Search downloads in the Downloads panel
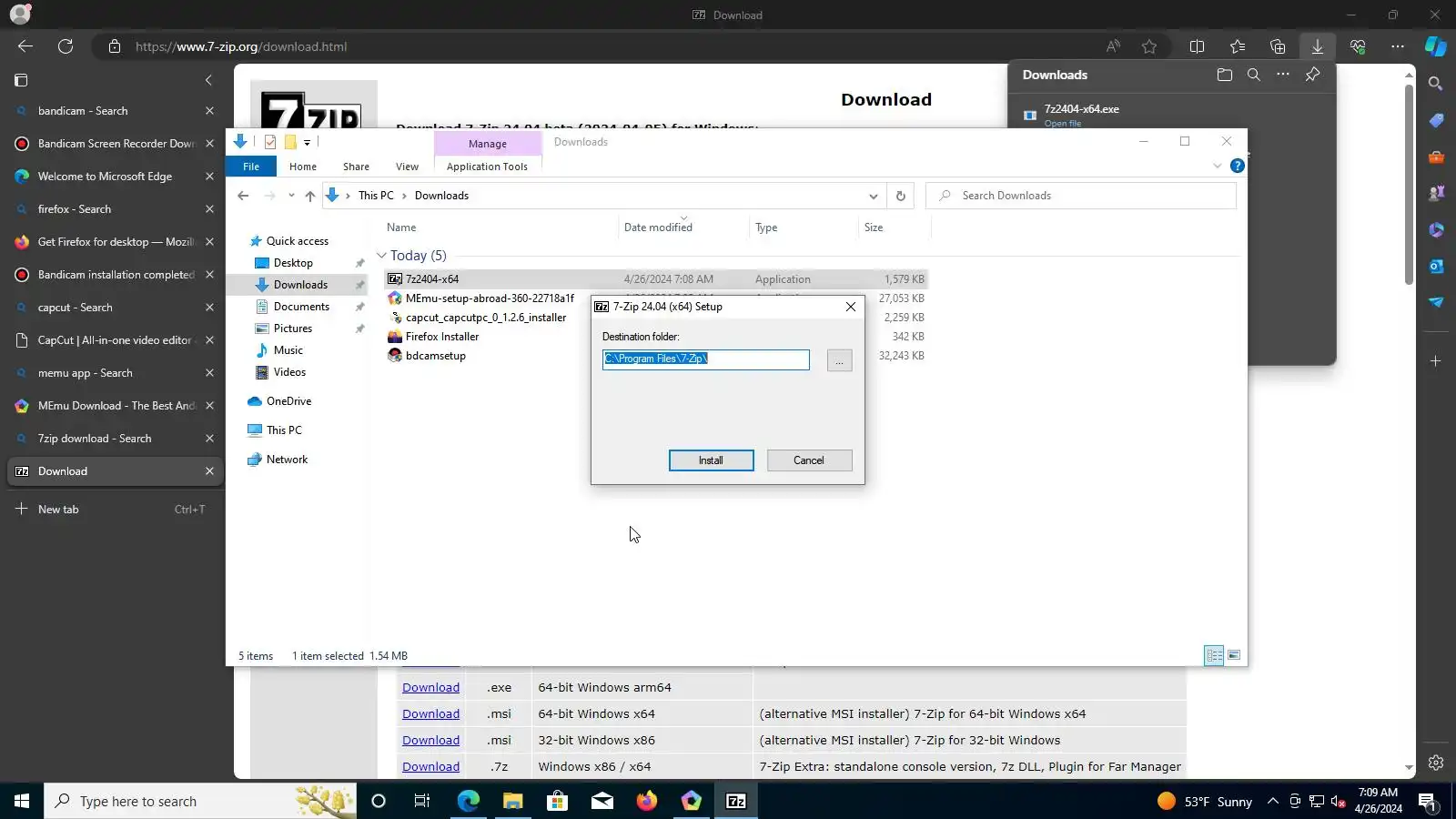 [x=1253, y=75]
